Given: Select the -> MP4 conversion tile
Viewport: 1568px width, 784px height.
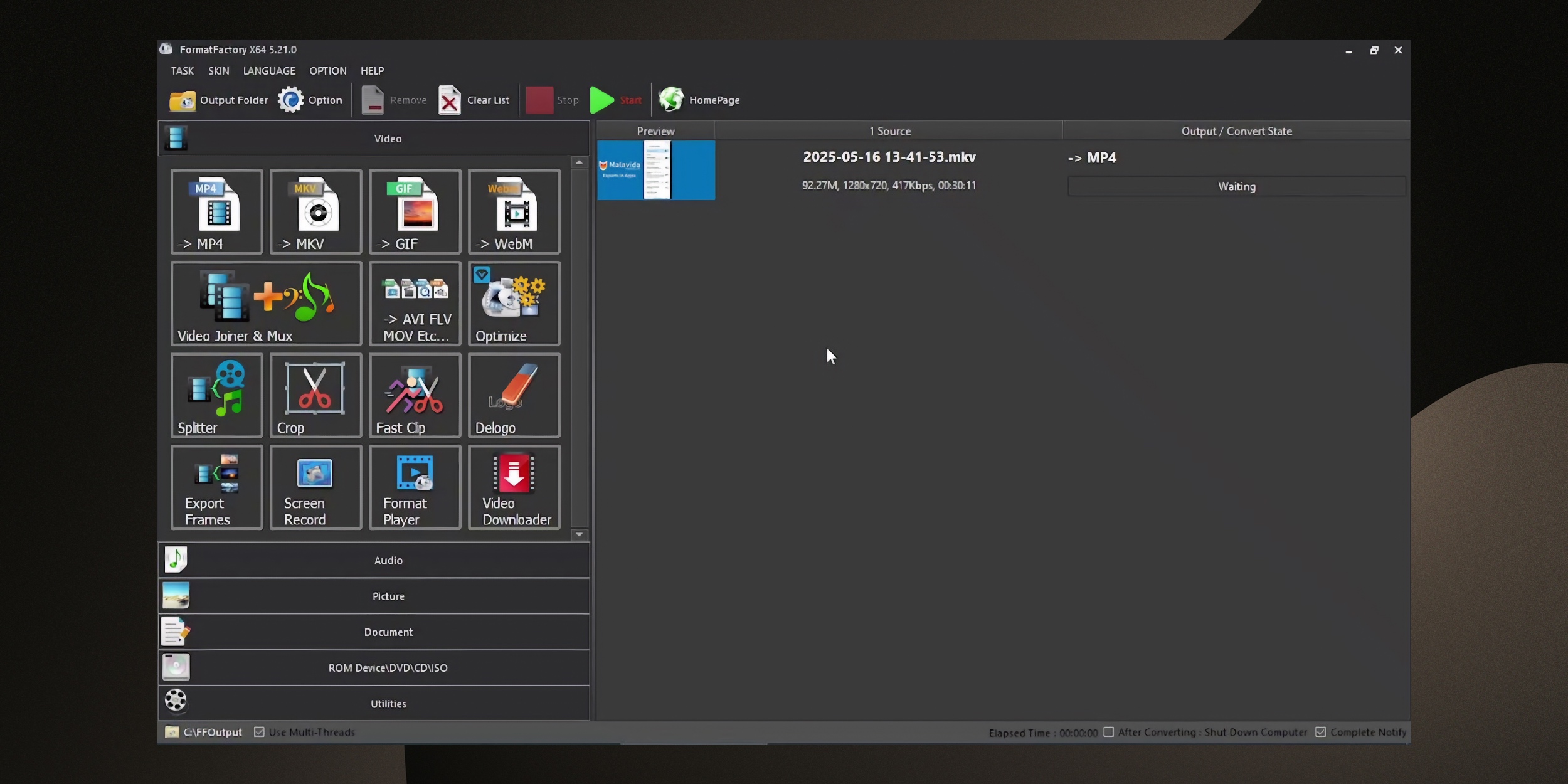Looking at the screenshot, I should [x=216, y=212].
